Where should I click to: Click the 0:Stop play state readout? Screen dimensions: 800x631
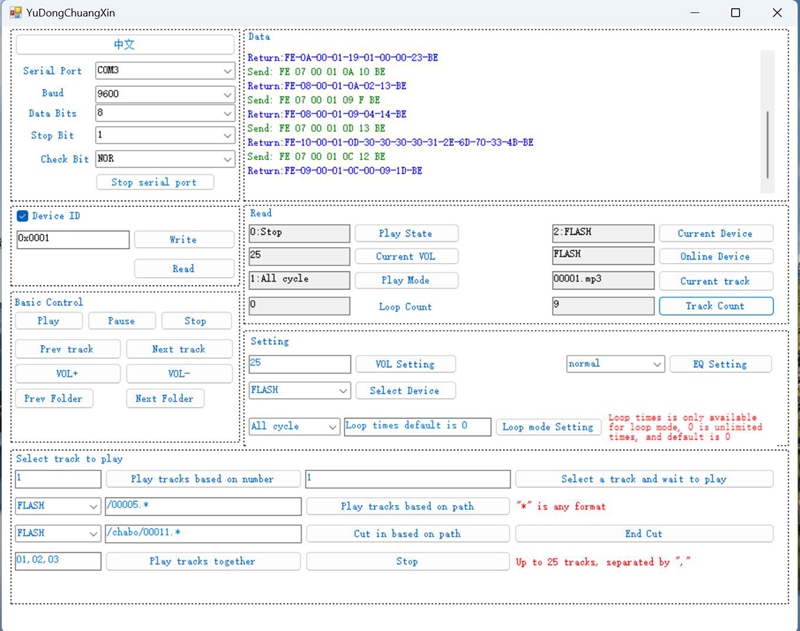(299, 233)
